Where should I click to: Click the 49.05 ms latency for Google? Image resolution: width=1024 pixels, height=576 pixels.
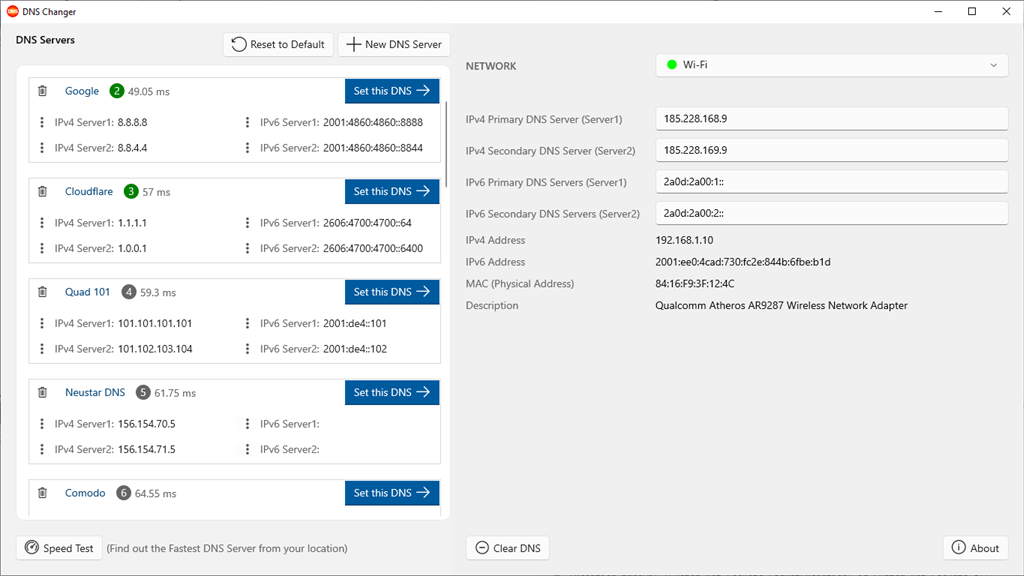[149, 91]
